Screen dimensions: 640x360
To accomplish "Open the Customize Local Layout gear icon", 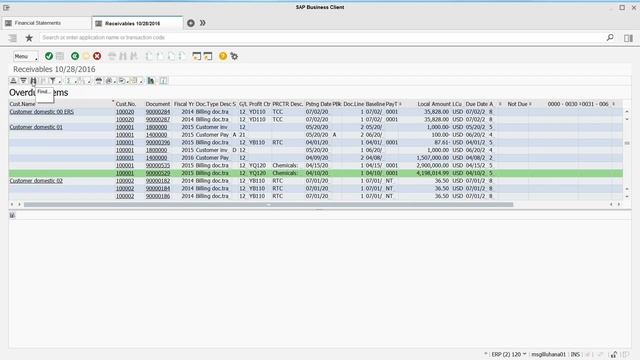I will point(234,56).
